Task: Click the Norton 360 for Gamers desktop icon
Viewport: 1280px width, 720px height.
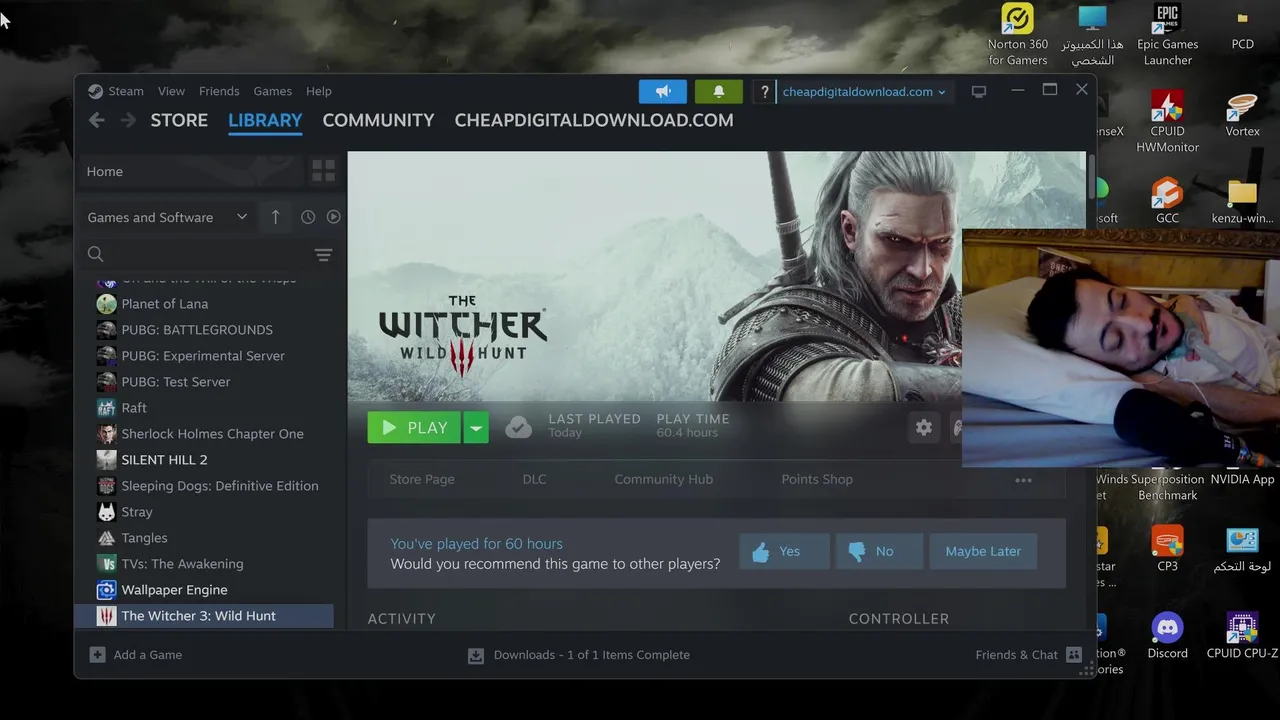Action: 1018,35
